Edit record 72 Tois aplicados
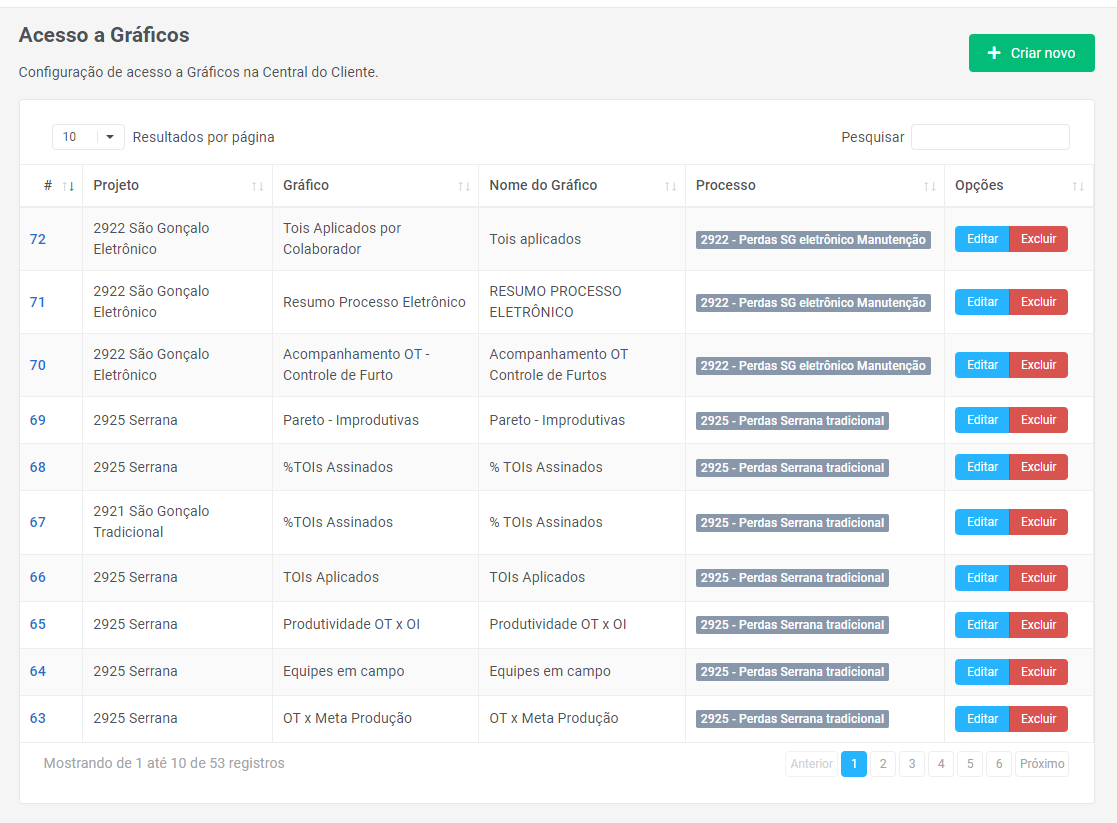 [982, 239]
